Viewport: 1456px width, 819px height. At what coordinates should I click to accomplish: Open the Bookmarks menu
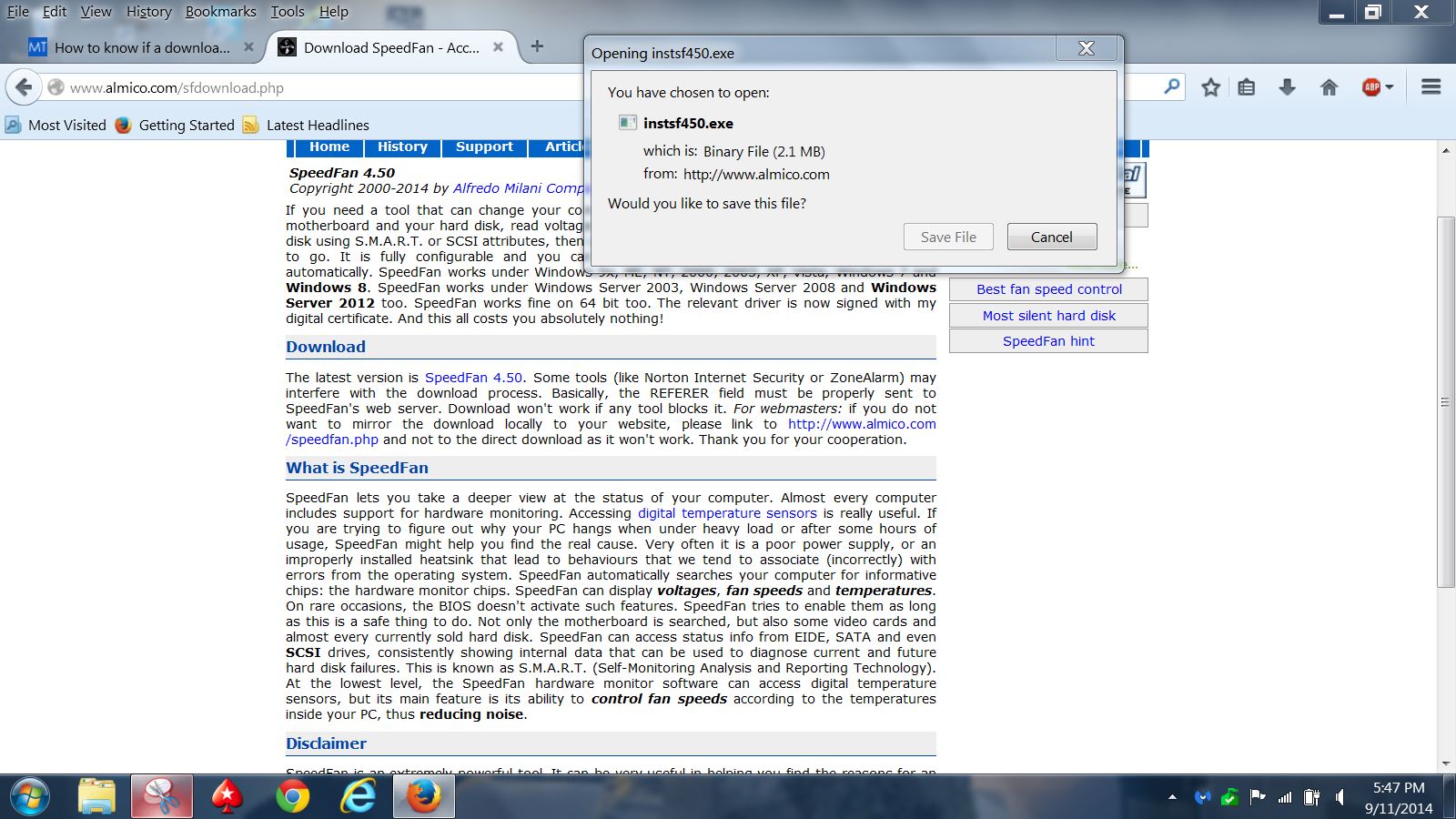(x=221, y=12)
